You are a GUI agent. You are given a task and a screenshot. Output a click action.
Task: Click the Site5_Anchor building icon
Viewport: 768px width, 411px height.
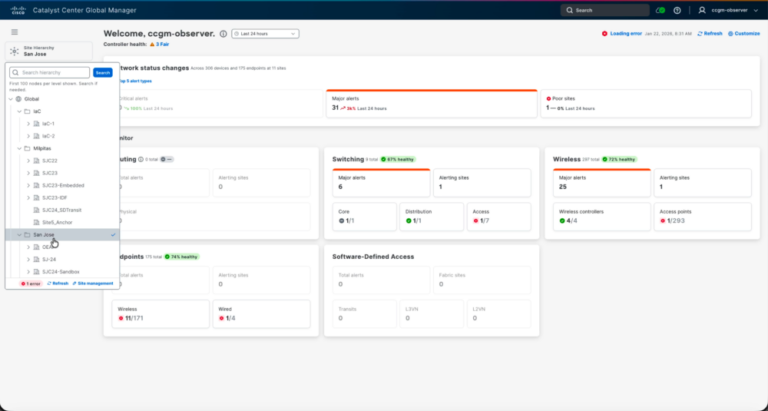click(36, 222)
